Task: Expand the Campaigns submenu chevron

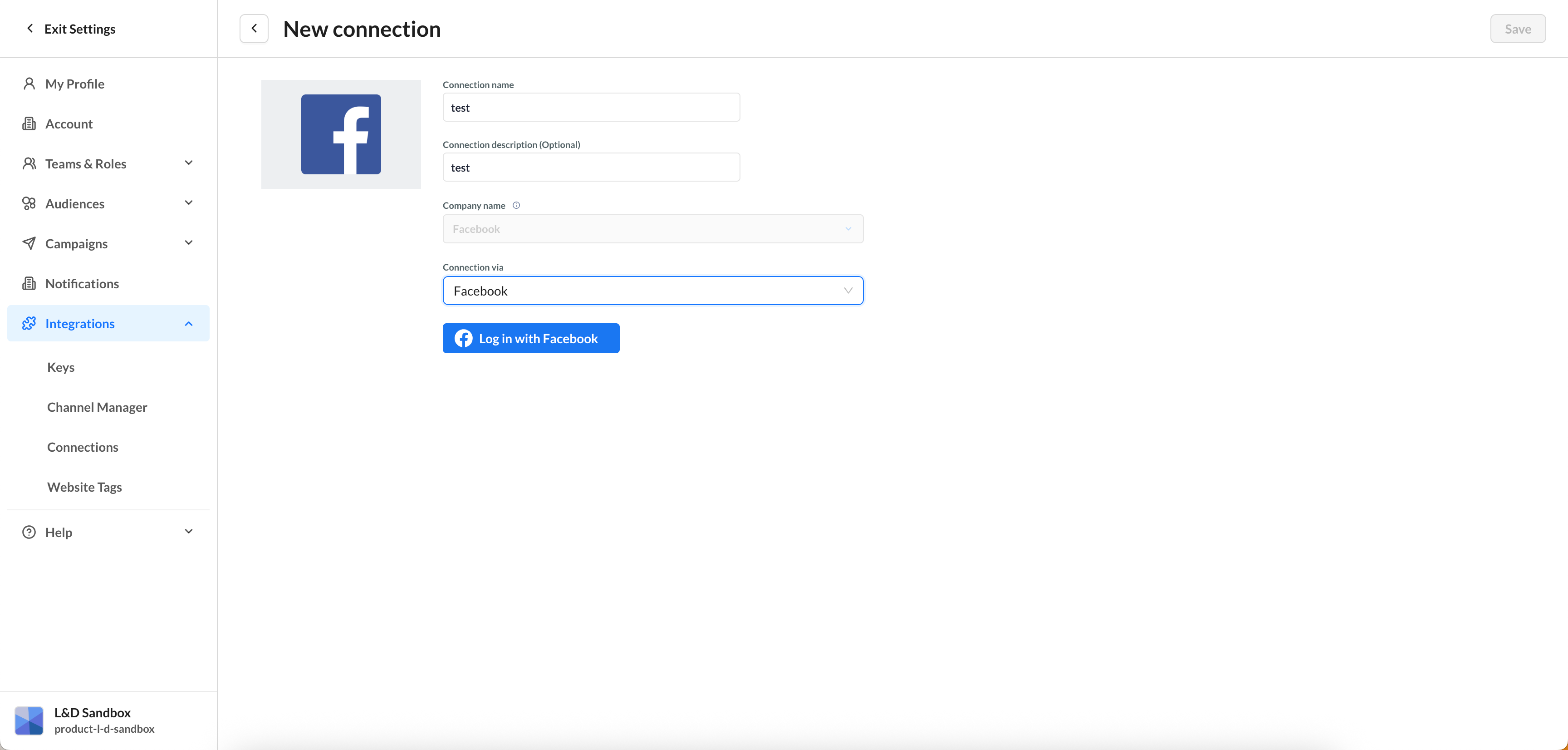Action: click(x=189, y=243)
